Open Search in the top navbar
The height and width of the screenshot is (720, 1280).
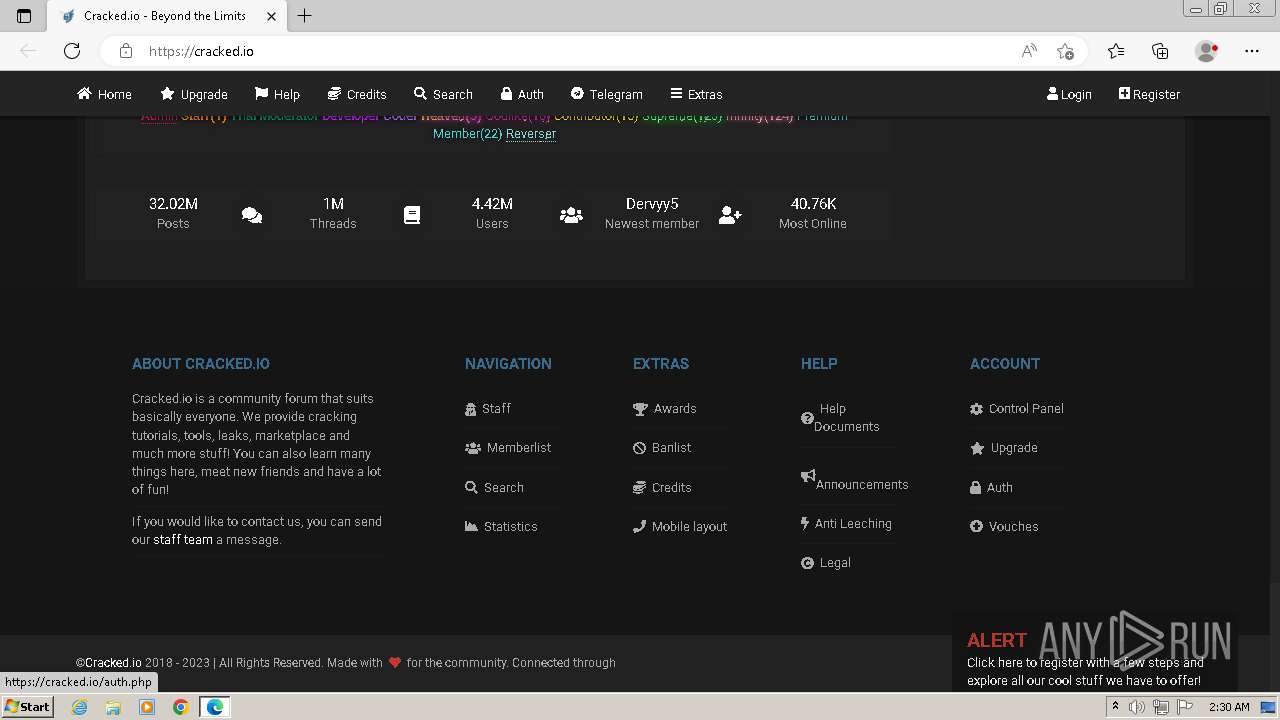443,94
